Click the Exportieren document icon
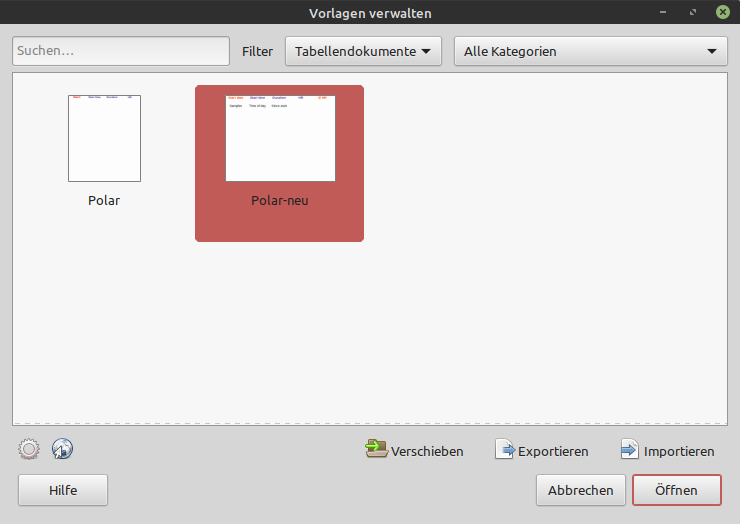 505,449
